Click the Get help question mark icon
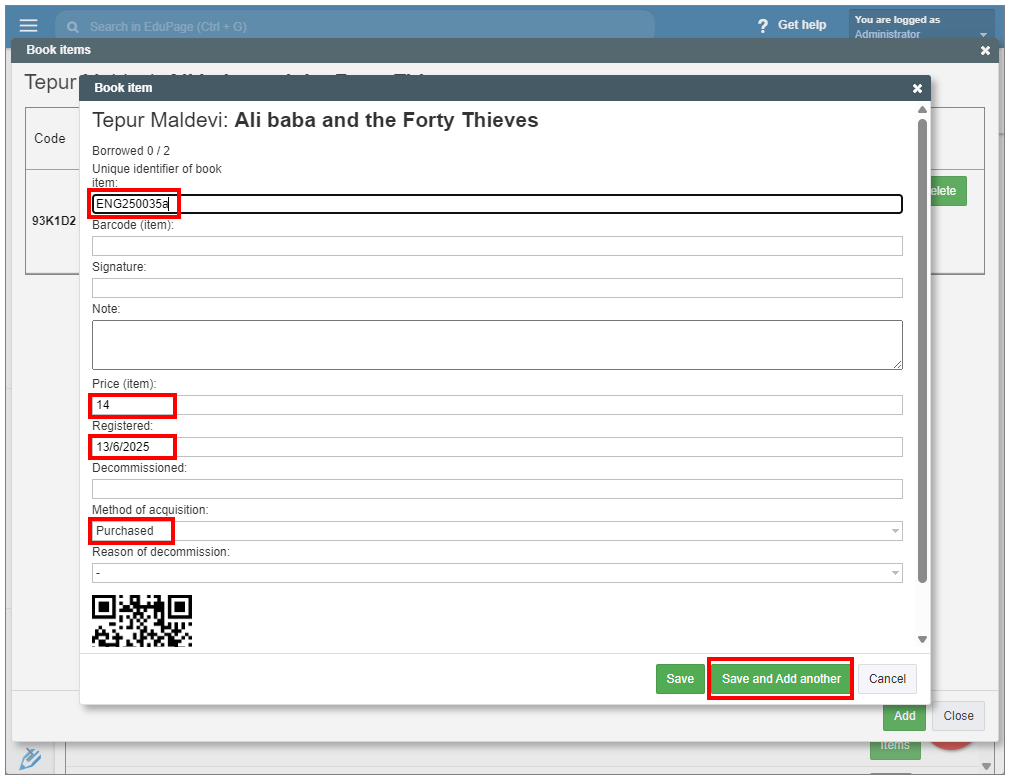Image resolution: width=1010 pixels, height=780 pixels. click(x=763, y=26)
